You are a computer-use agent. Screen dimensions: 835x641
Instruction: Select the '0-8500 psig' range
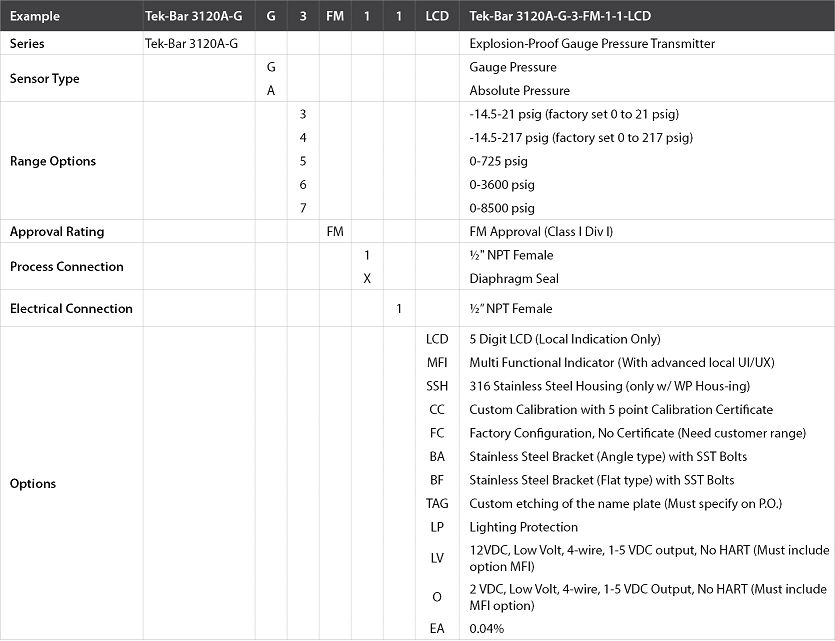502,208
